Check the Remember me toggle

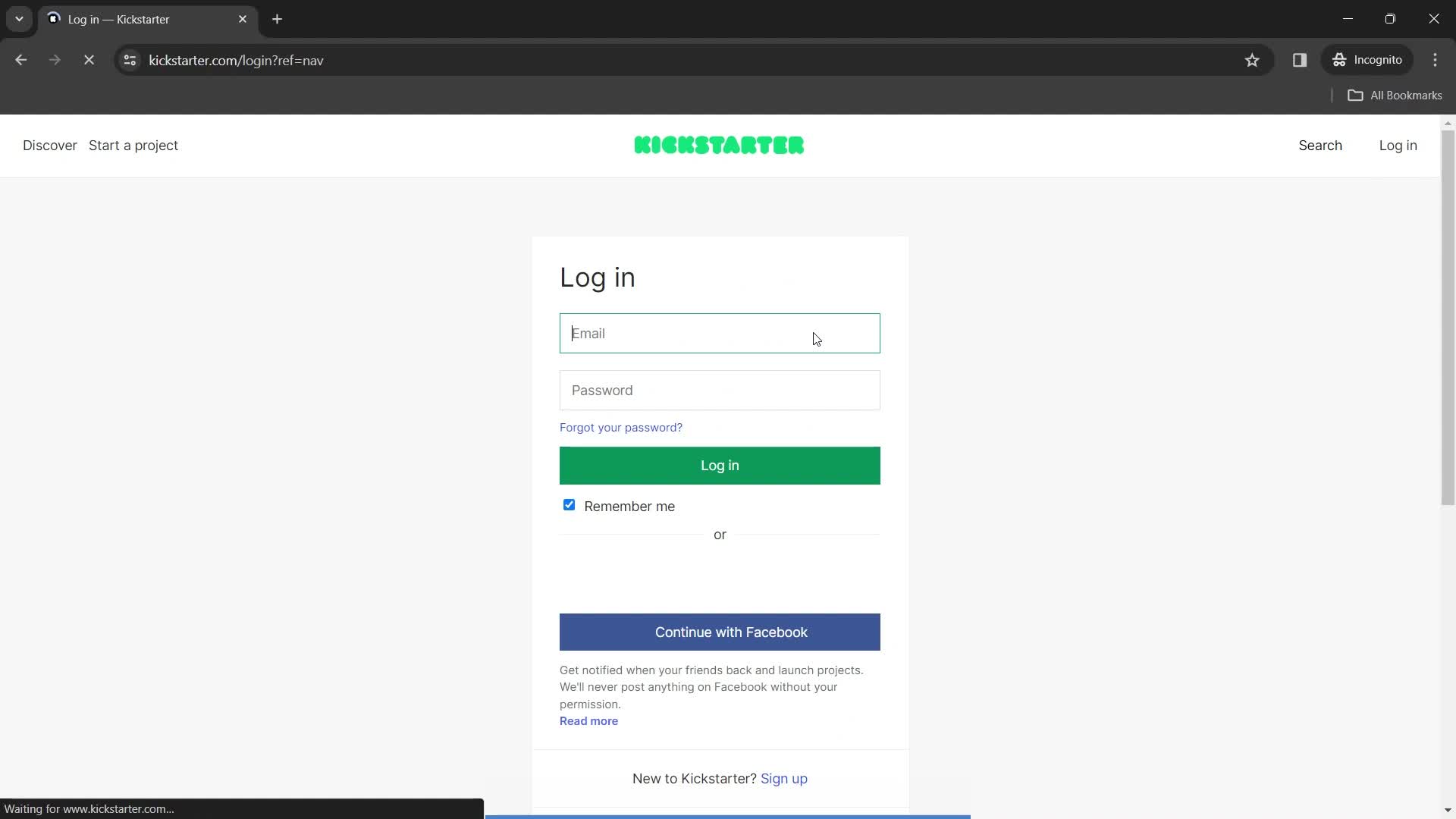(x=568, y=505)
